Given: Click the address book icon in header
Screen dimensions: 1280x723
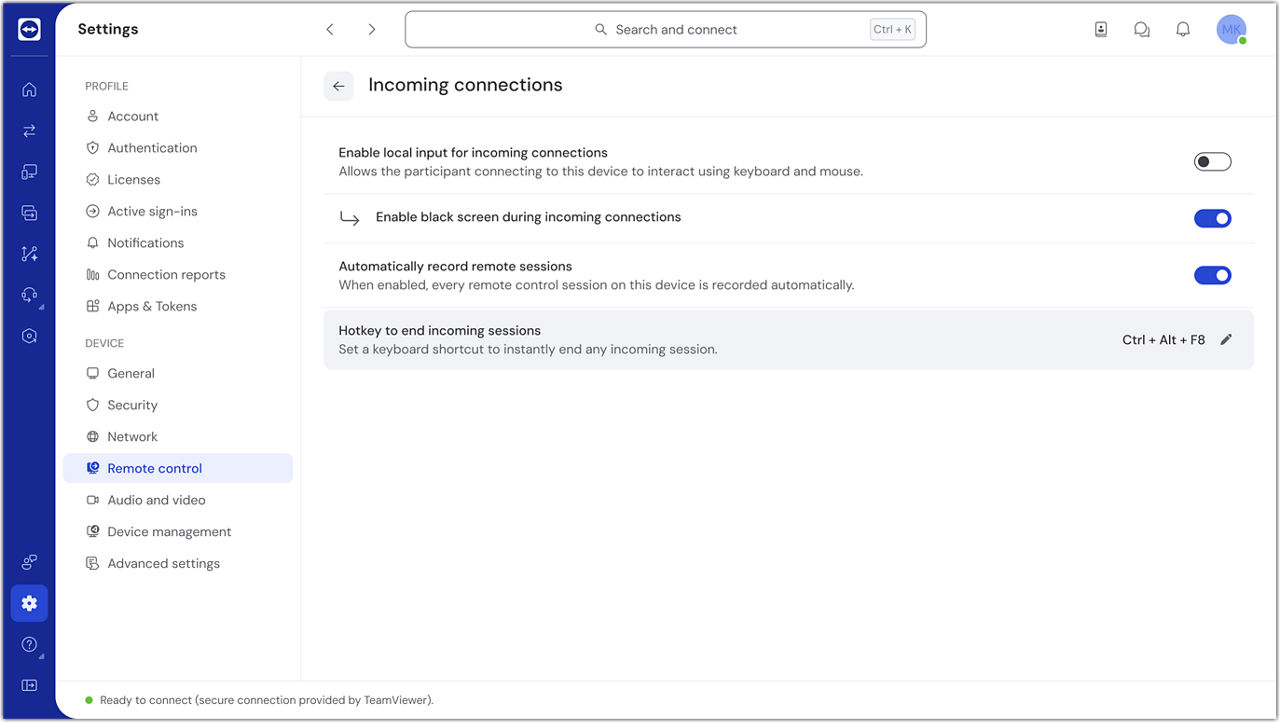Looking at the screenshot, I should click(x=1101, y=30).
